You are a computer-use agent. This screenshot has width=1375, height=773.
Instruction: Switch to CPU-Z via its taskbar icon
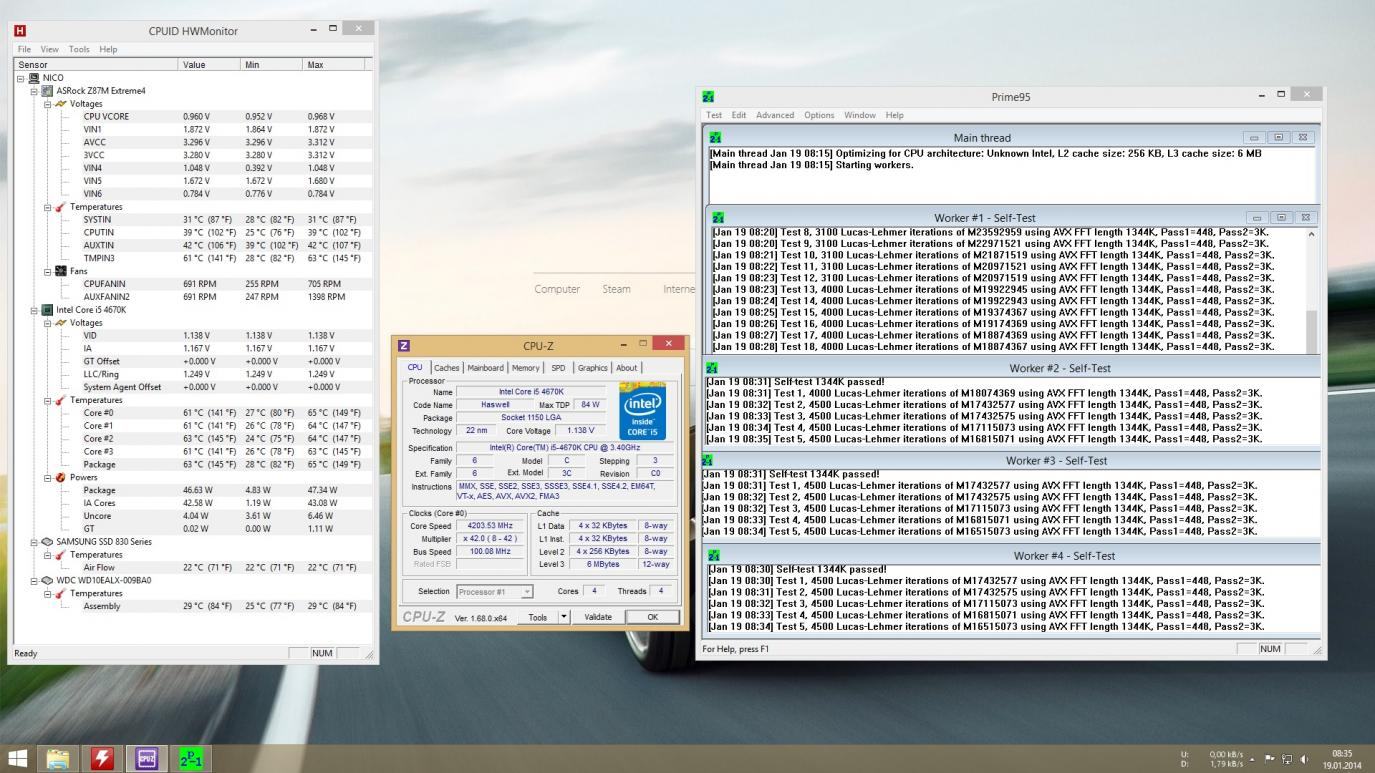pos(147,758)
